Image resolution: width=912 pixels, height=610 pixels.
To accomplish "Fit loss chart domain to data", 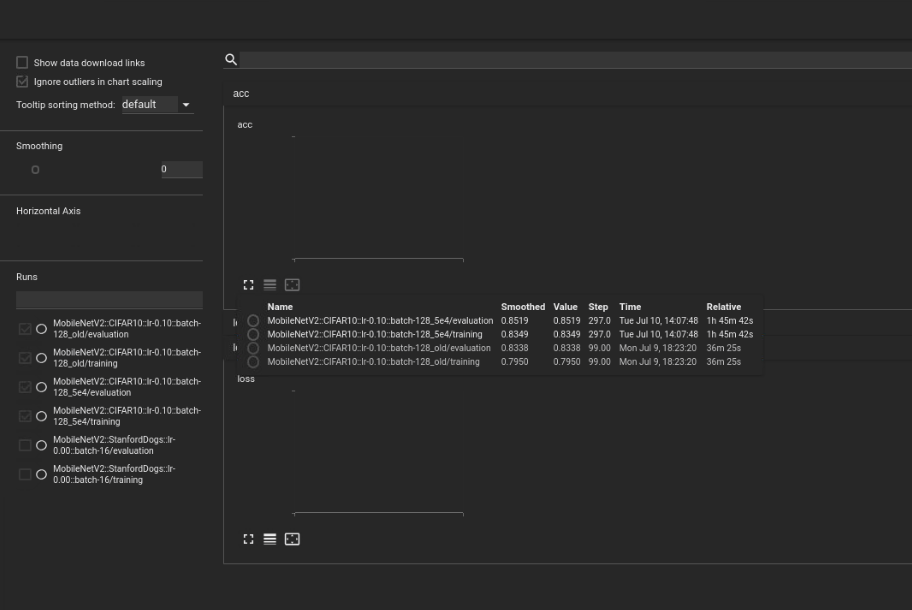I will (292, 539).
